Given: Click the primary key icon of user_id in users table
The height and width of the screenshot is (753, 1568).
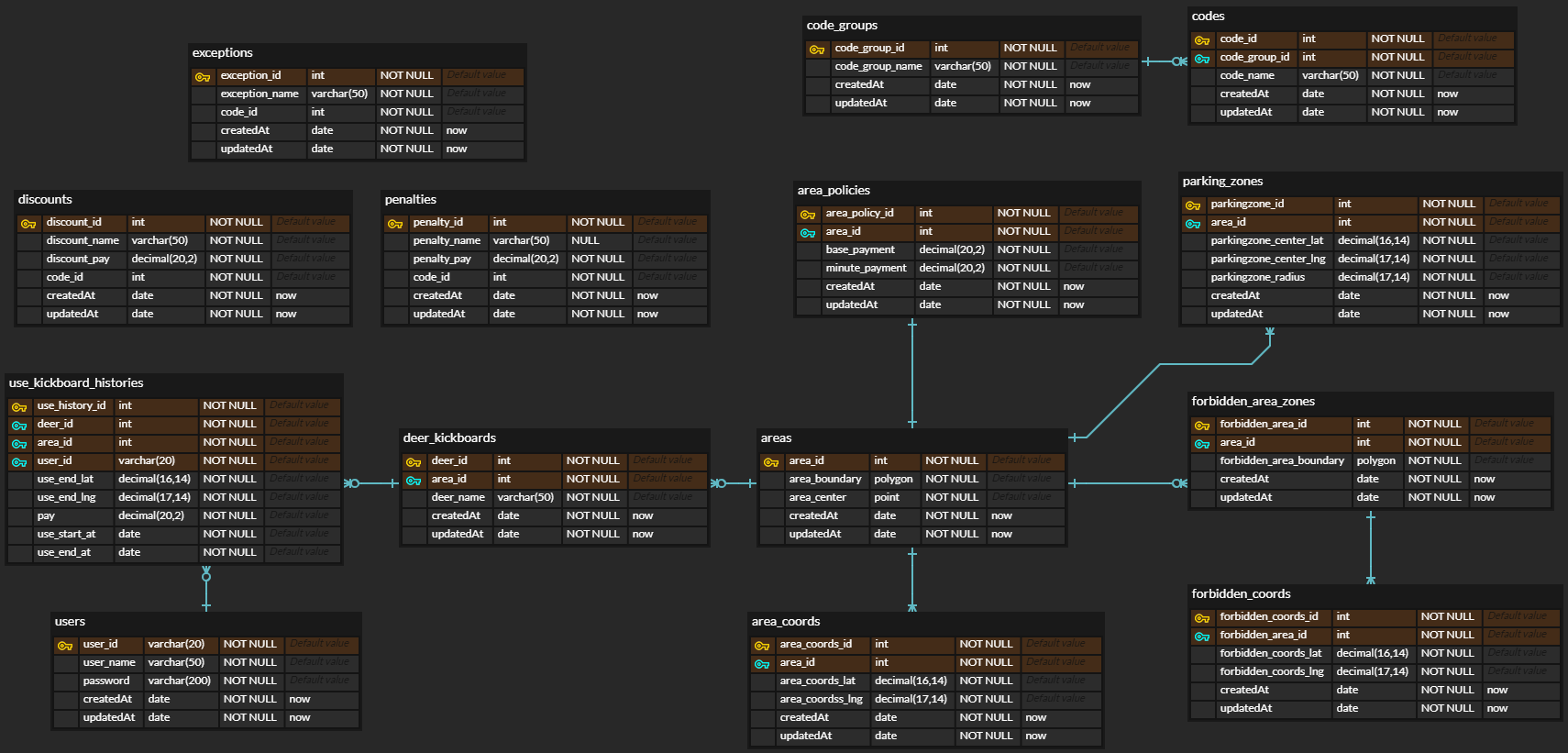Looking at the screenshot, I should click(x=65, y=646).
